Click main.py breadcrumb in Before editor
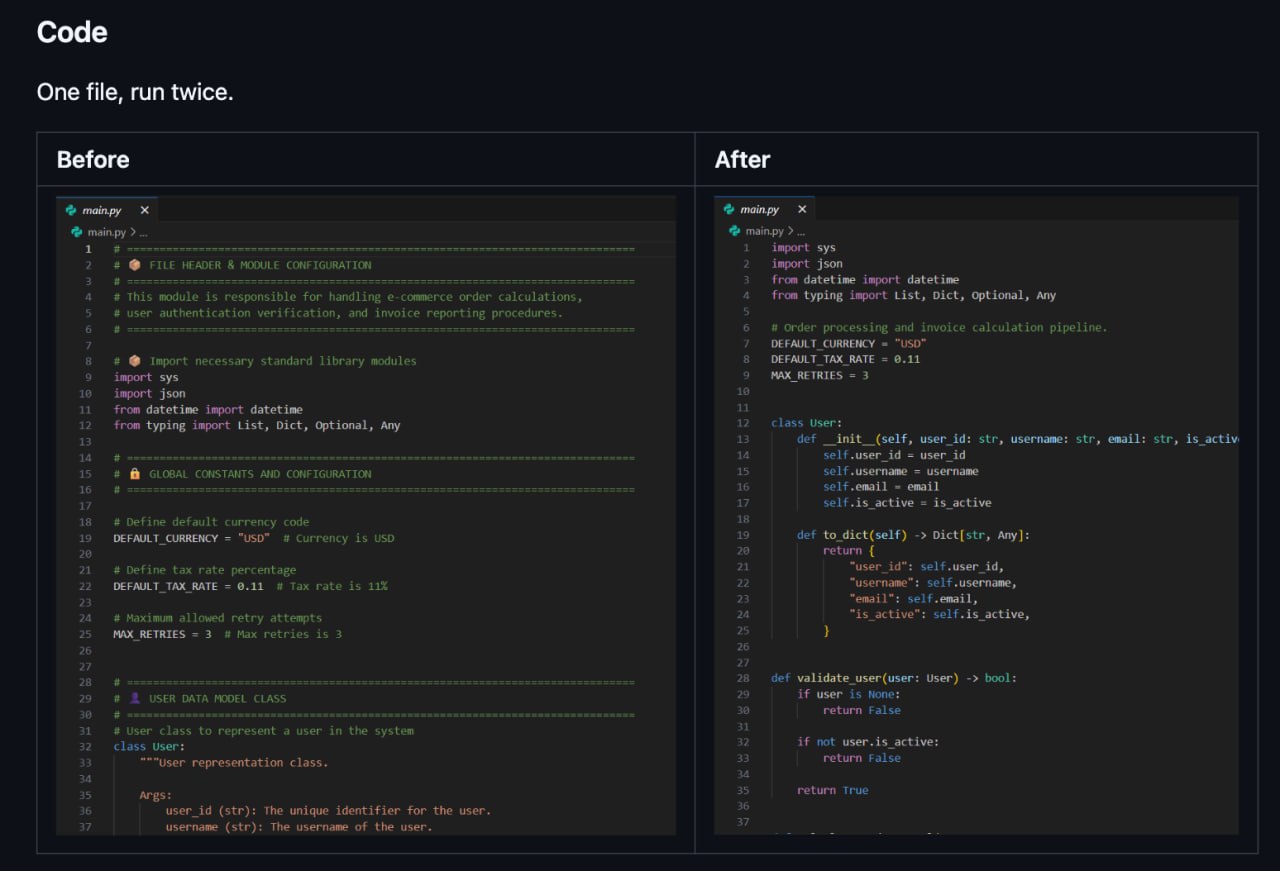 [x=106, y=232]
